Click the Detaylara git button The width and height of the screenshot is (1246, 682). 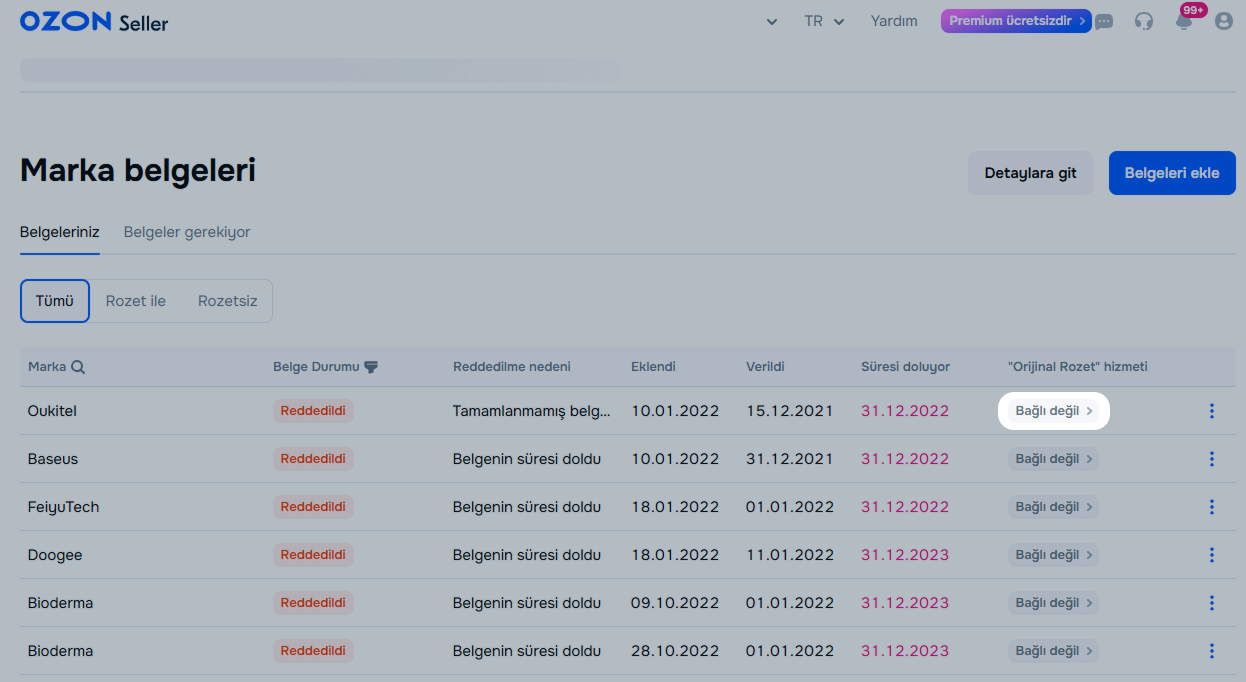1031,173
